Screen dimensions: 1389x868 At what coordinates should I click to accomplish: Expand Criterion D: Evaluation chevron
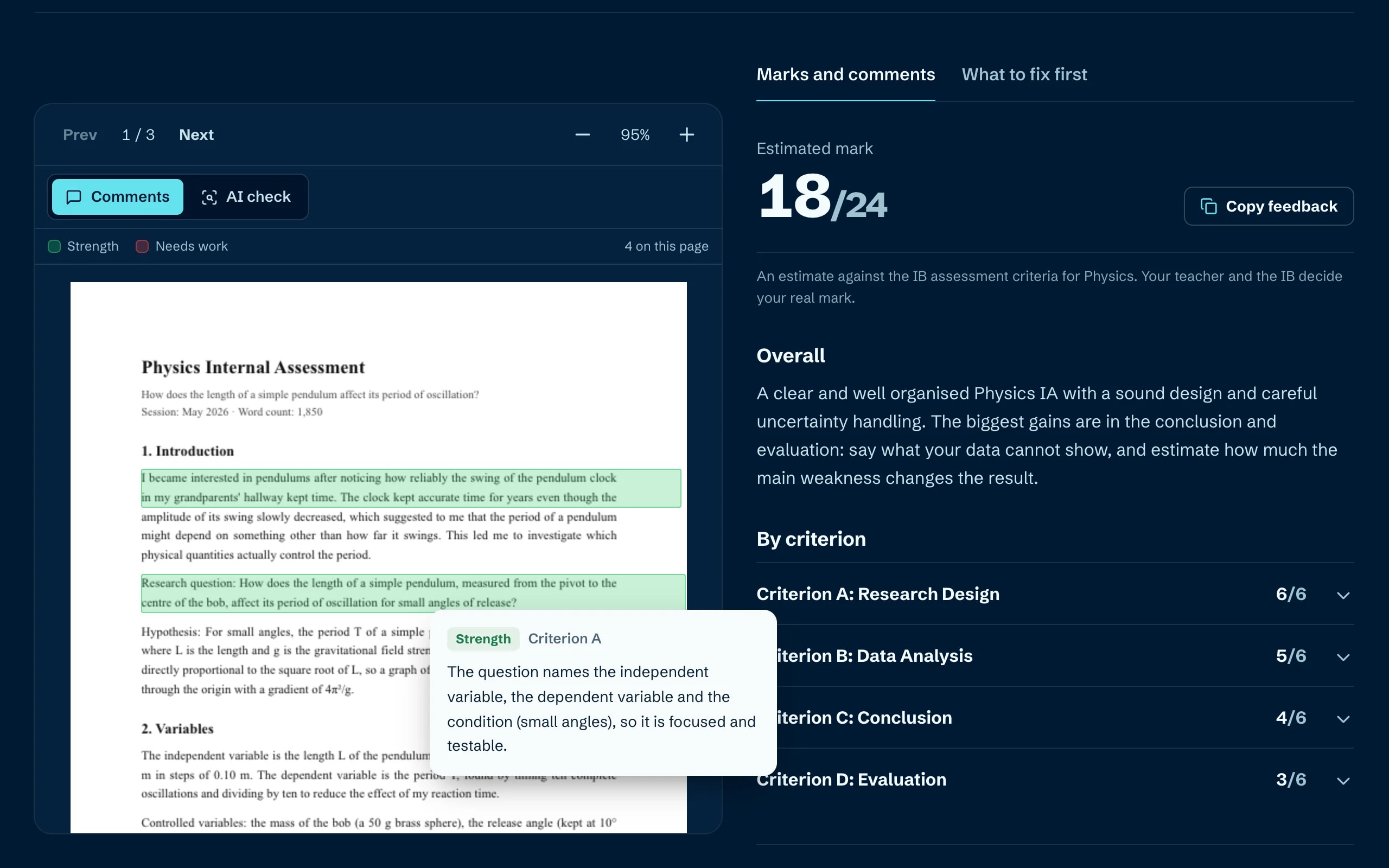[x=1343, y=780]
